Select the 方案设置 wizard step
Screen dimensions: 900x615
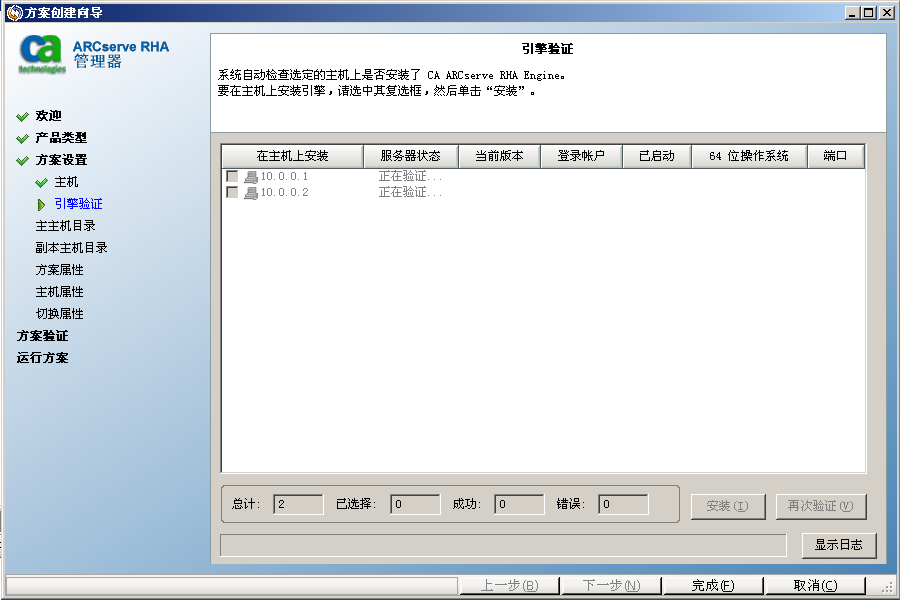61,160
